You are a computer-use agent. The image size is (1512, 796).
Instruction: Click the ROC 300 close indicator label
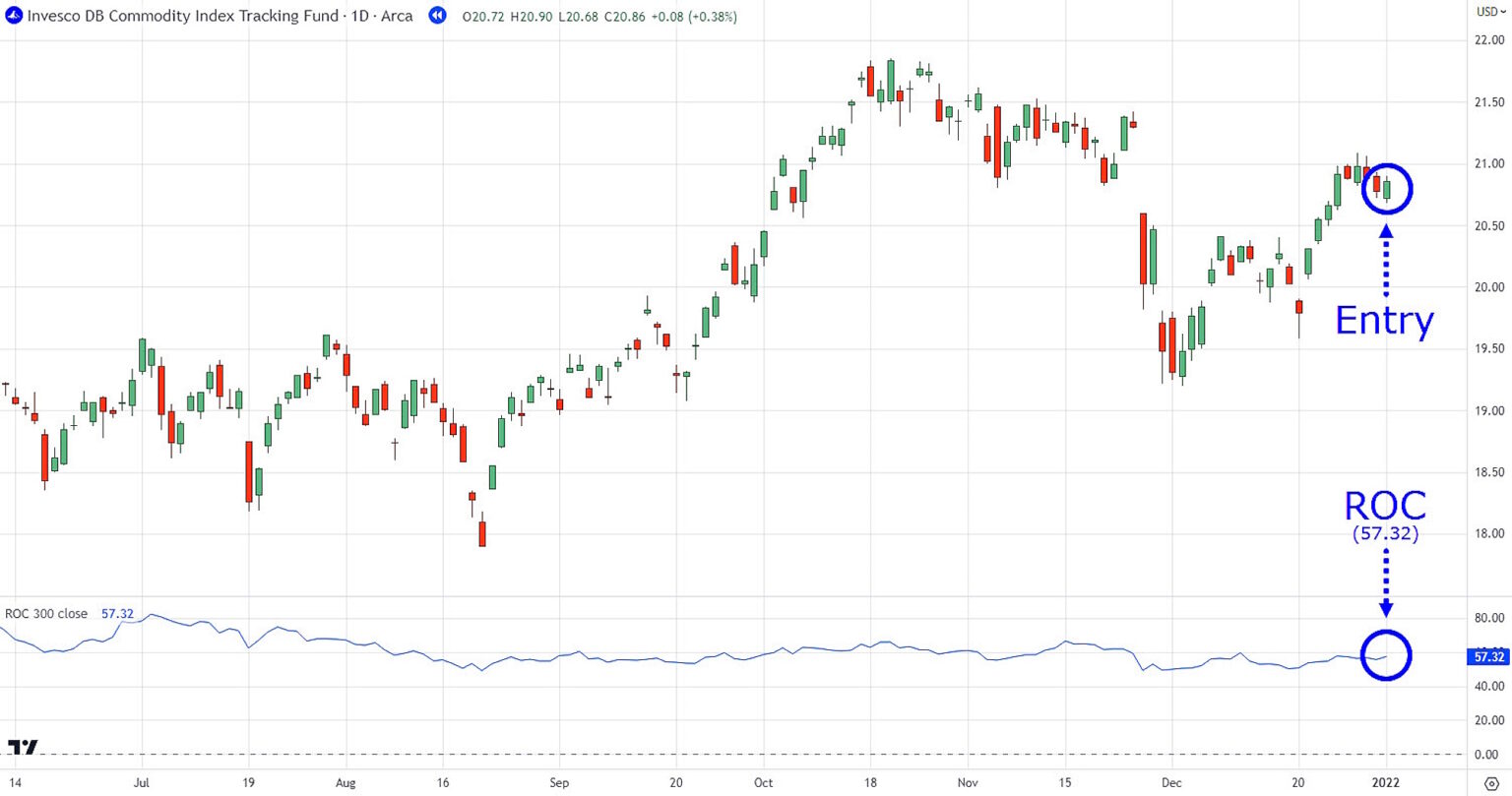coord(46,614)
